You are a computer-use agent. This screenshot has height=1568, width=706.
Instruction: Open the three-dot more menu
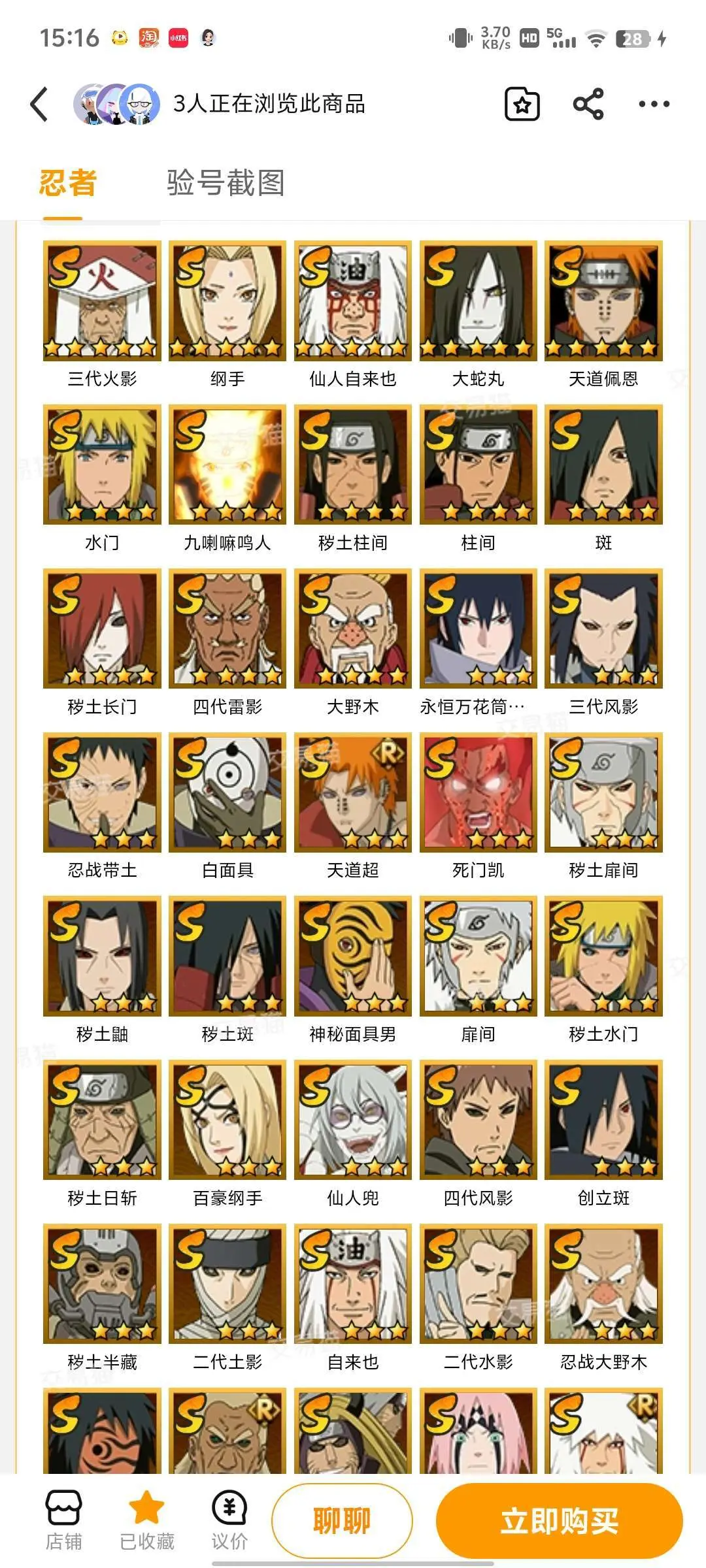point(654,104)
